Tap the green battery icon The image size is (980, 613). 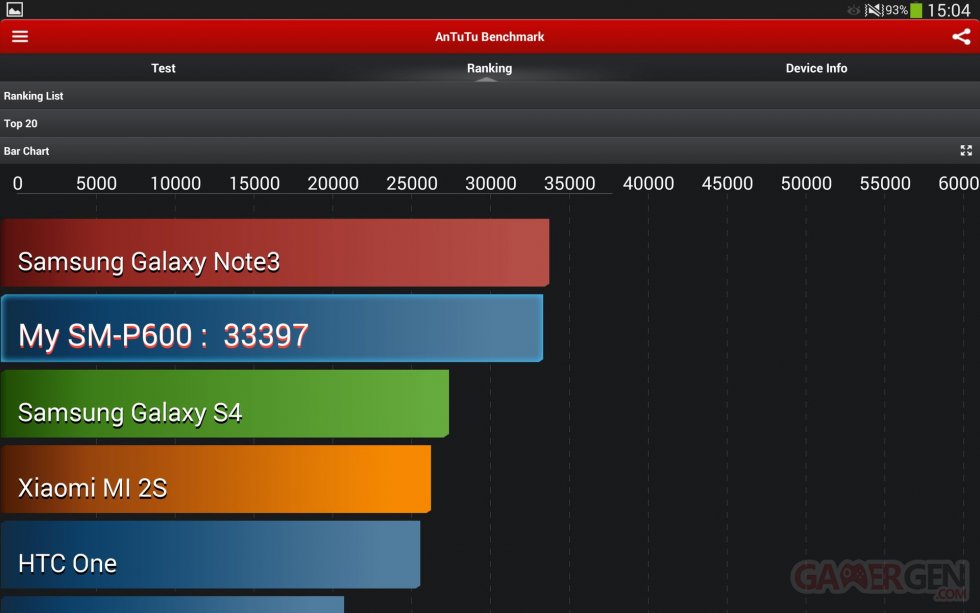coord(916,10)
